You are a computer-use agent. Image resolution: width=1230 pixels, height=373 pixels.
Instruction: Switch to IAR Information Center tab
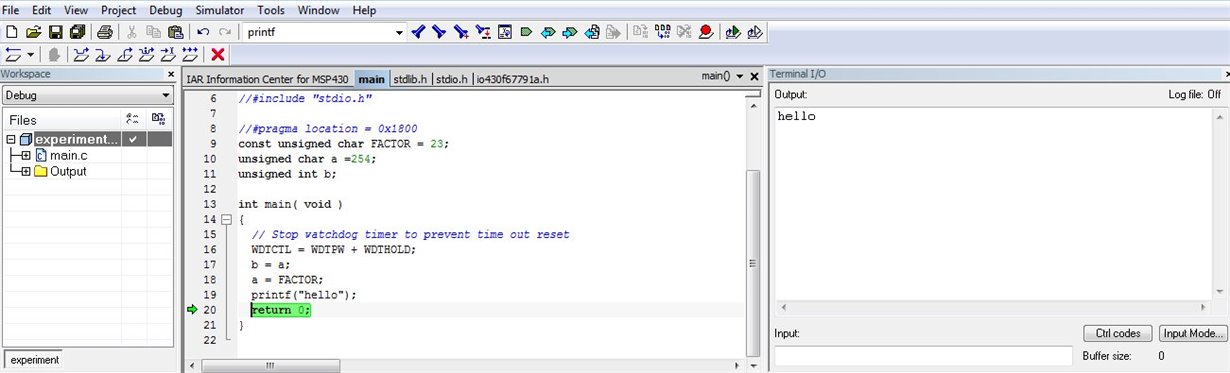click(x=269, y=79)
